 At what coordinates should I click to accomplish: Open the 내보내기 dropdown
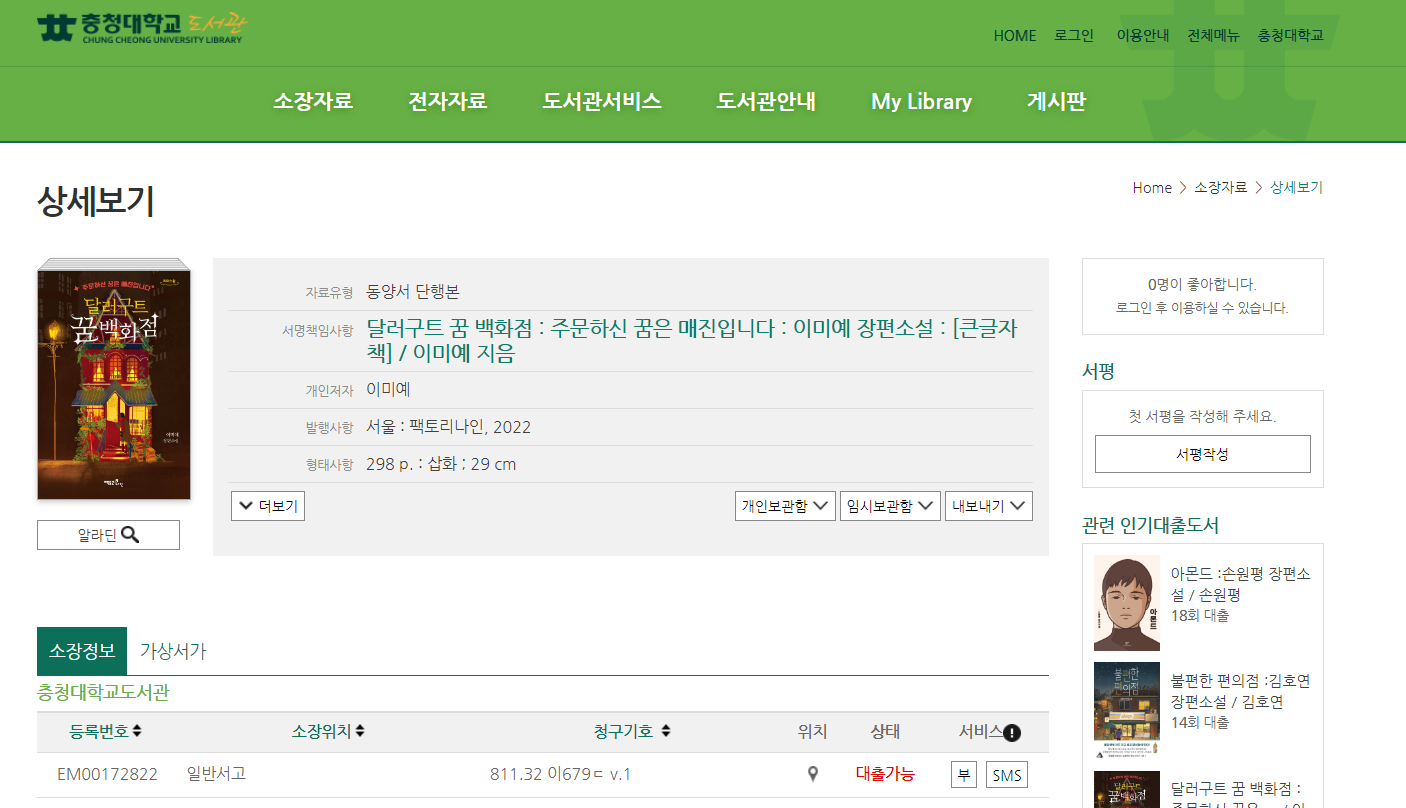[989, 506]
